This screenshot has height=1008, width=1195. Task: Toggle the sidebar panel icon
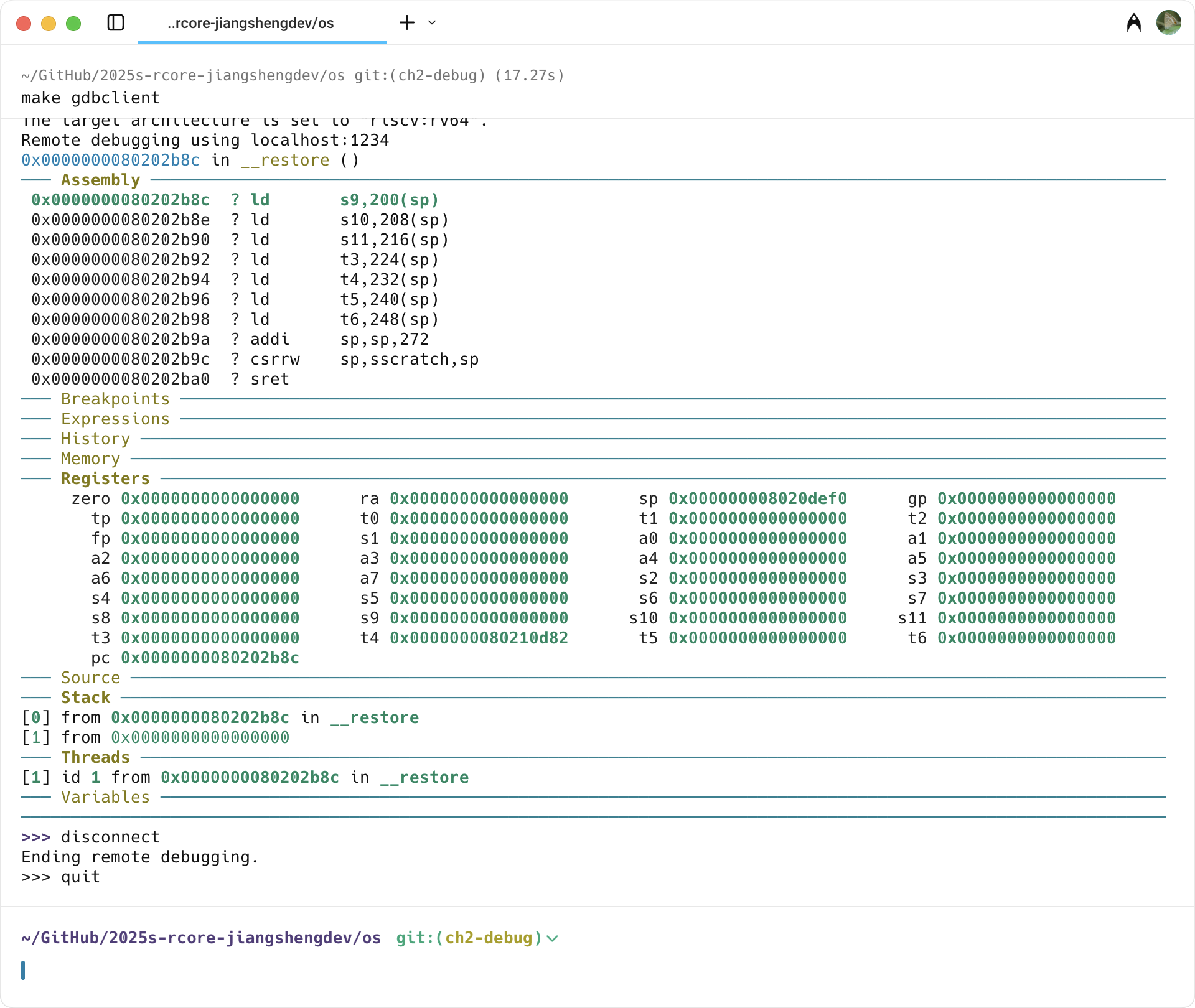coord(116,23)
